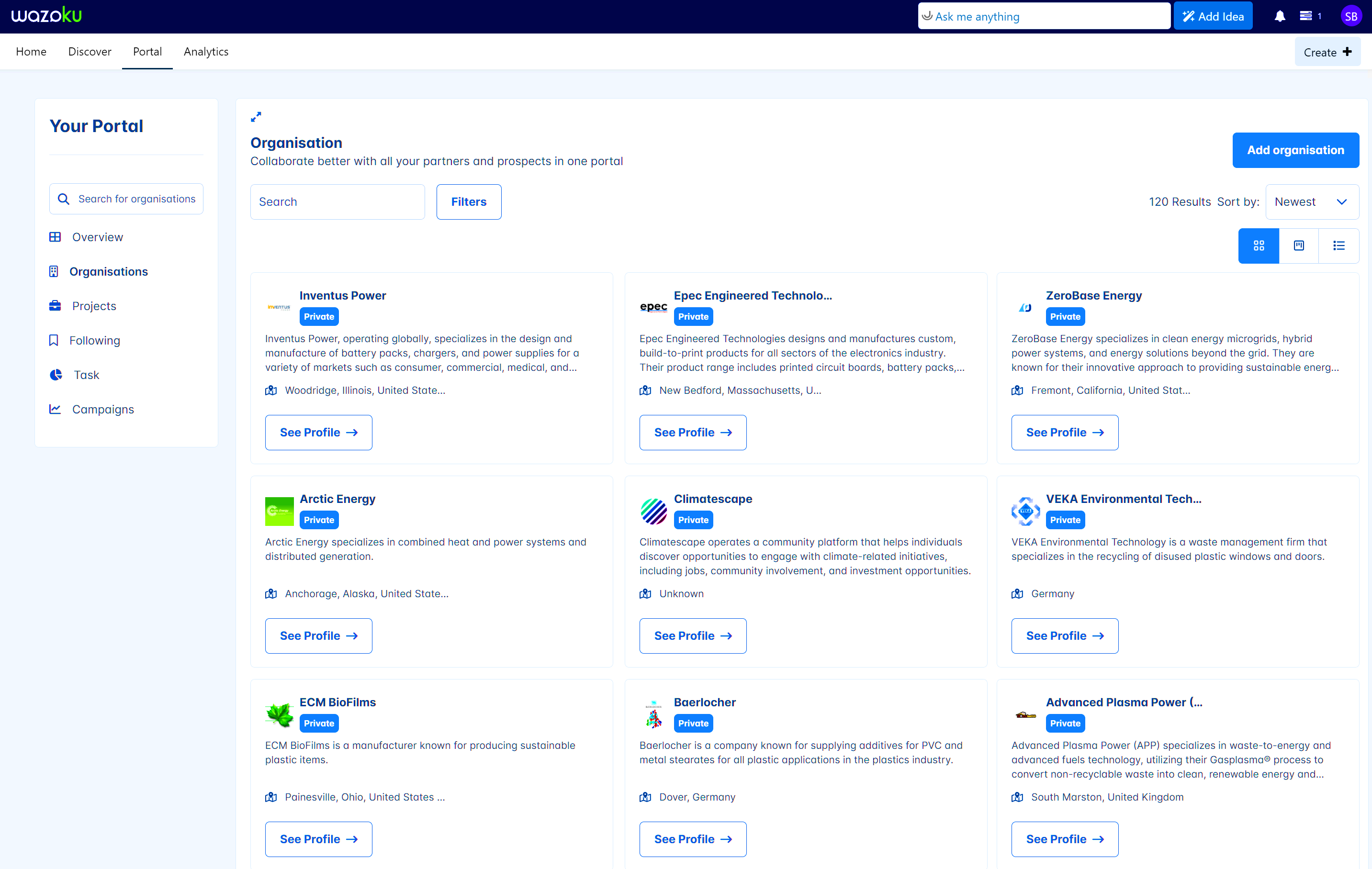Open Projects in the sidebar
1372x869 pixels.
[x=94, y=306]
